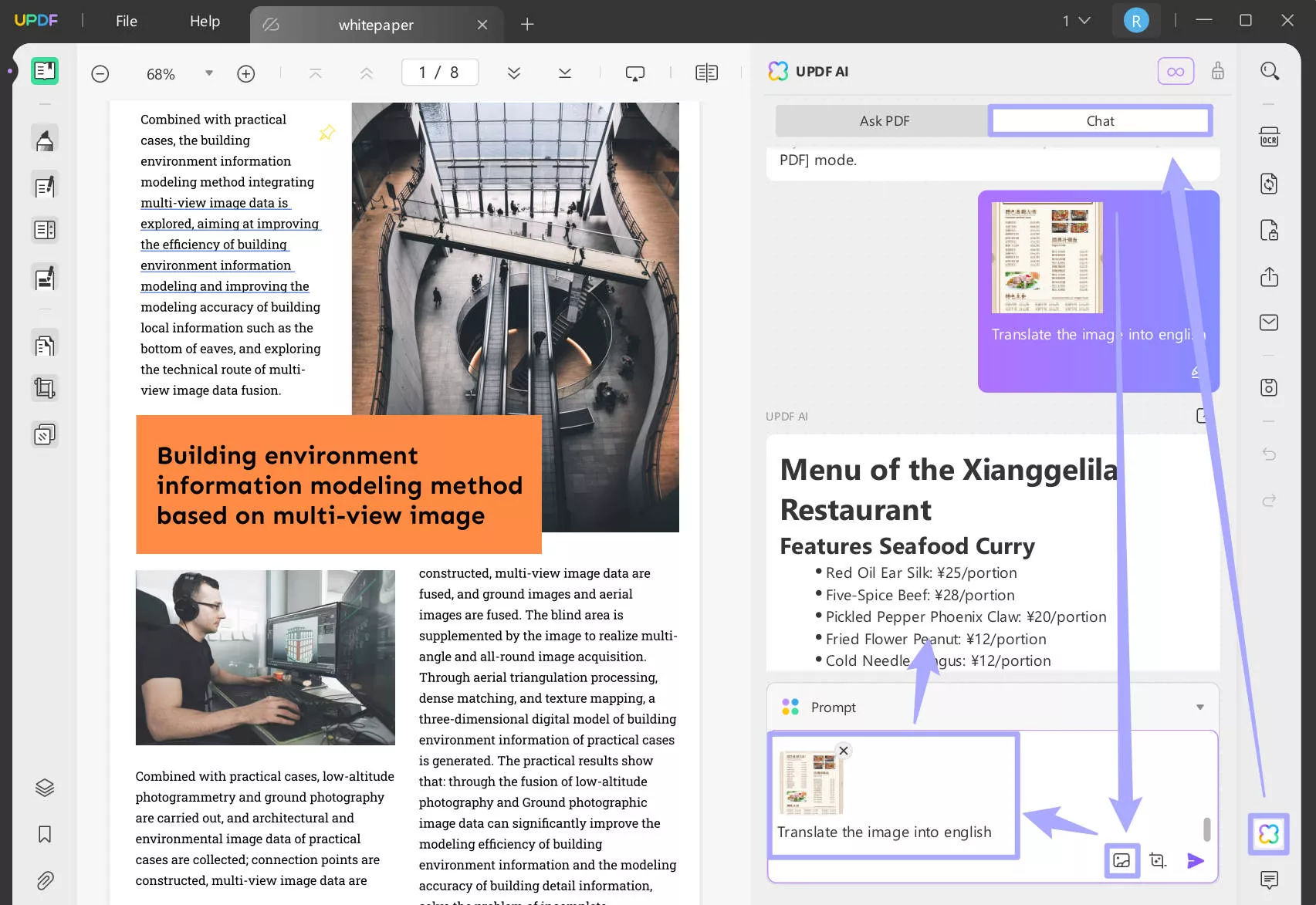Open the window count dropdown
Viewport: 1316px width, 905px height.
1076,21
